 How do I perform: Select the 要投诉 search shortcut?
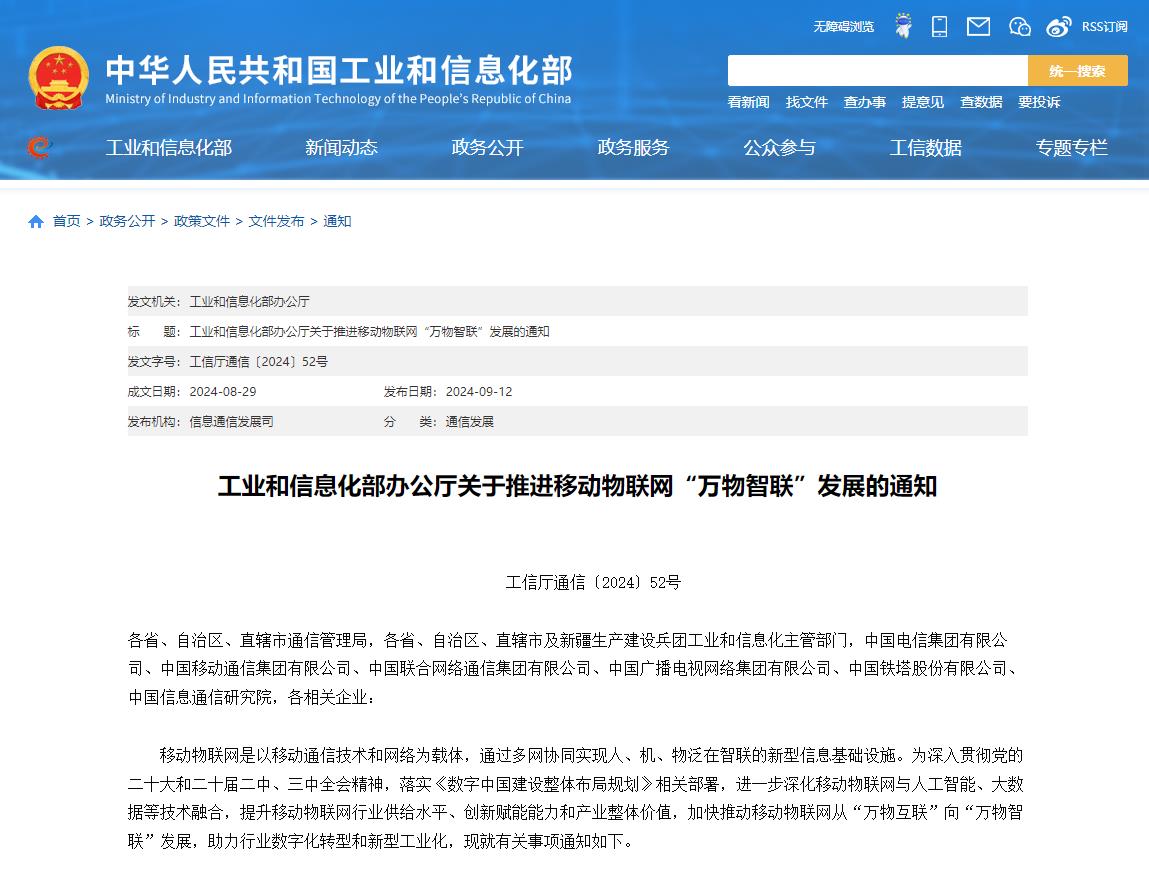[x=1039, y=102]
